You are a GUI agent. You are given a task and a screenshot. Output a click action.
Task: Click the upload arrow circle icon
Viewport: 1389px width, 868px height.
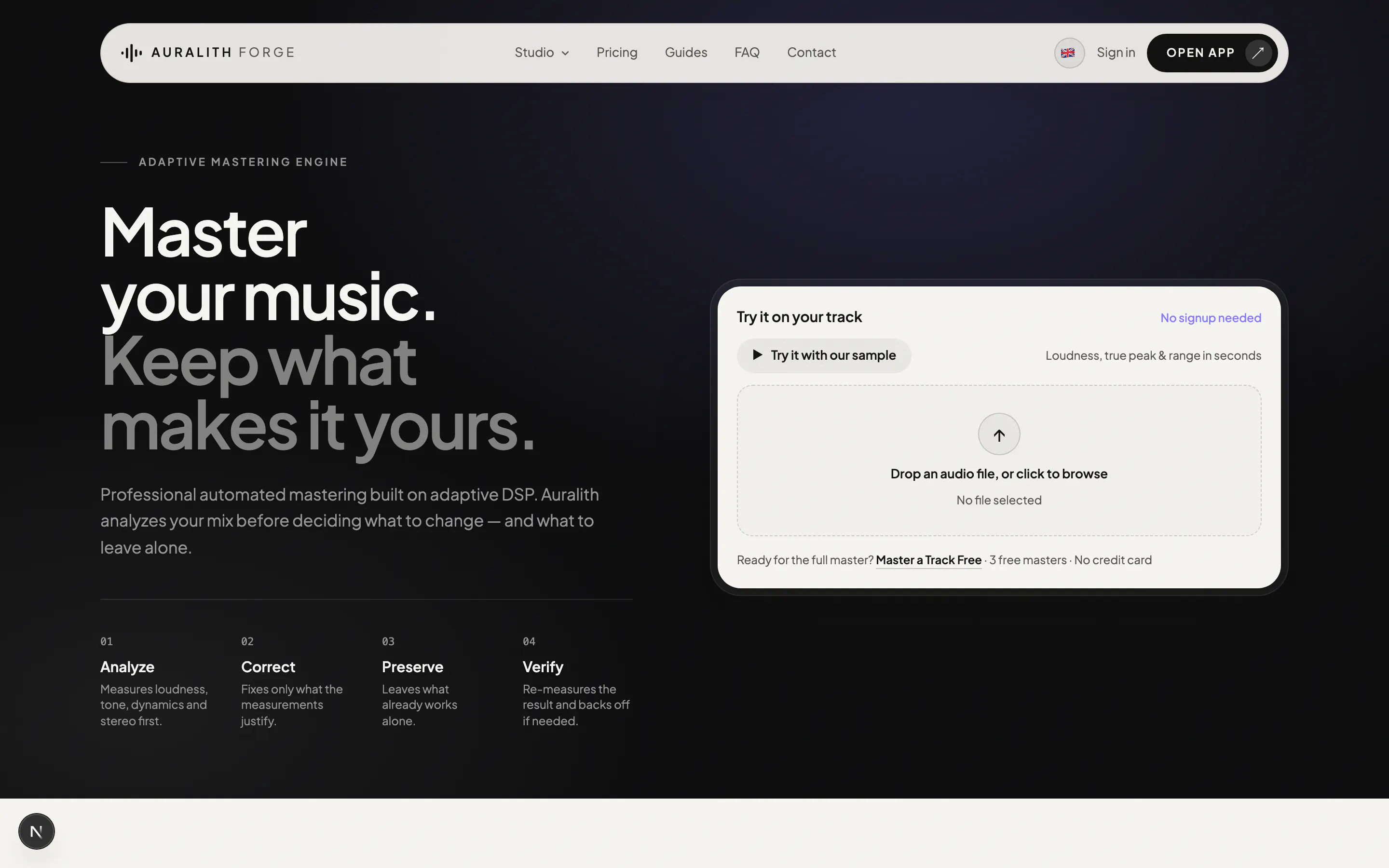[999, 434]
